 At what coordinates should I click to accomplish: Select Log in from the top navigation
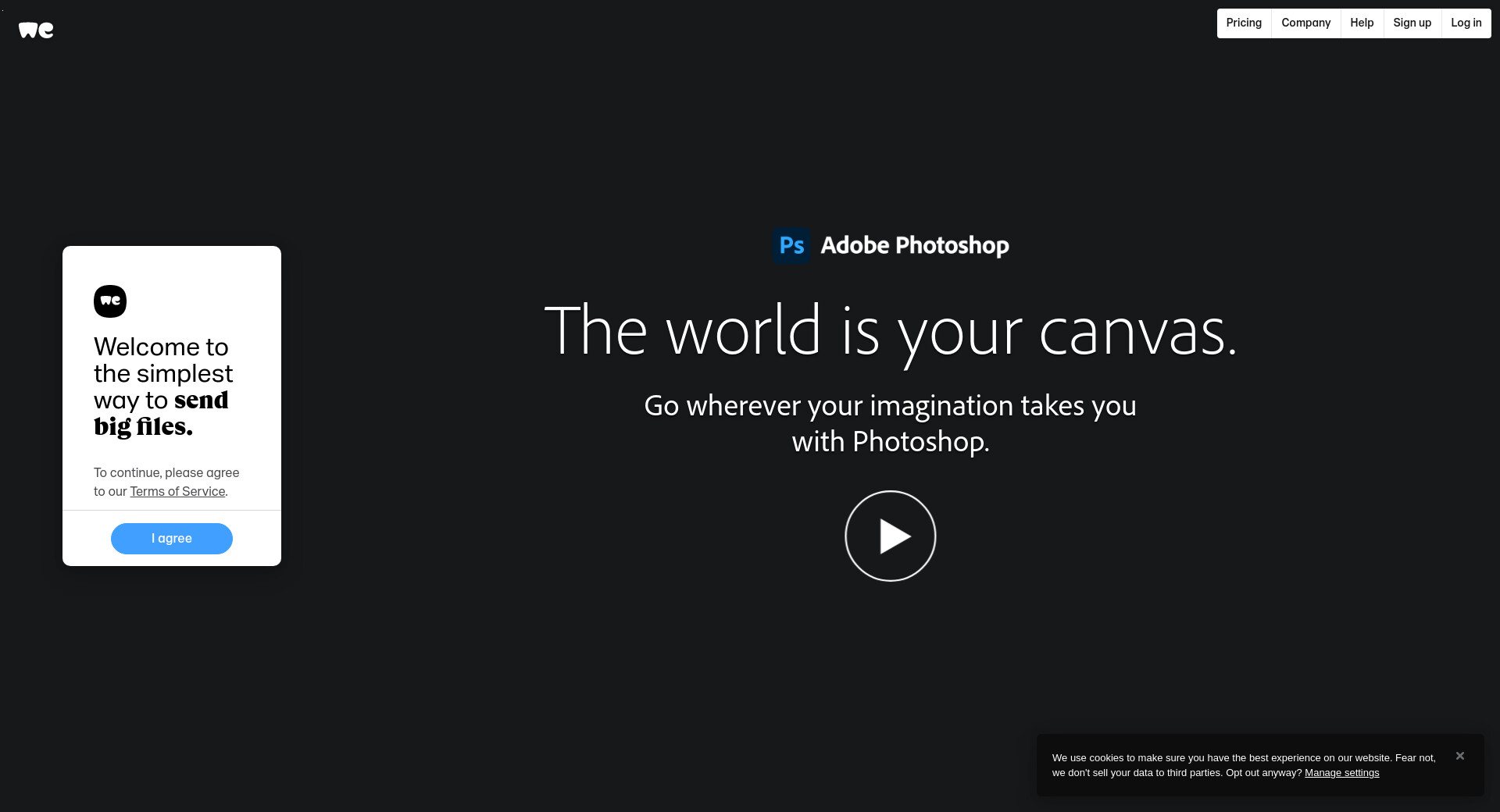pyautogui.click(x=1466, y=23)
